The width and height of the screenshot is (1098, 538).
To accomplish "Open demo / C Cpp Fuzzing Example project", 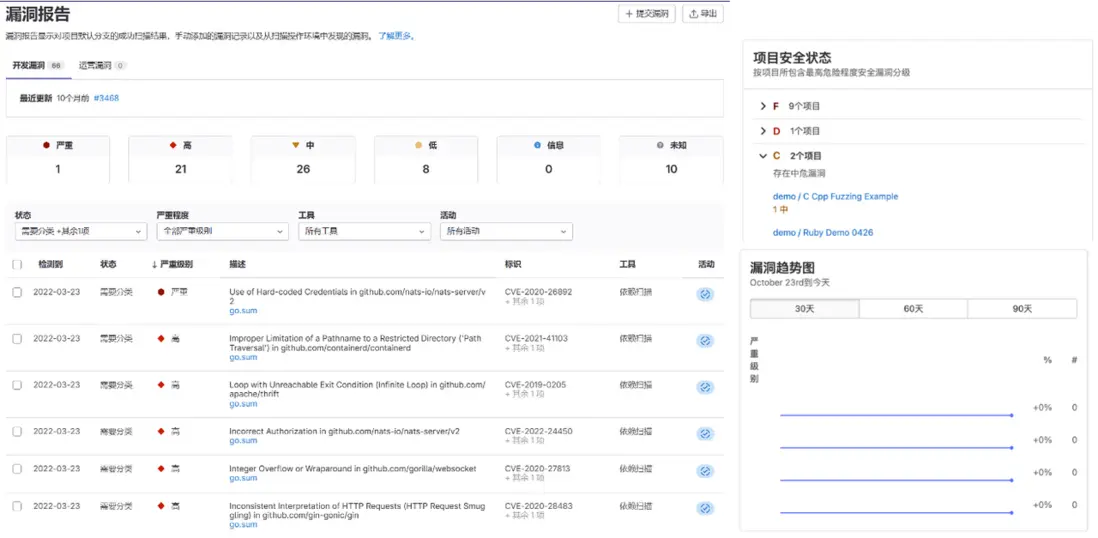I will pyautogui.click(x=835, y=197).
